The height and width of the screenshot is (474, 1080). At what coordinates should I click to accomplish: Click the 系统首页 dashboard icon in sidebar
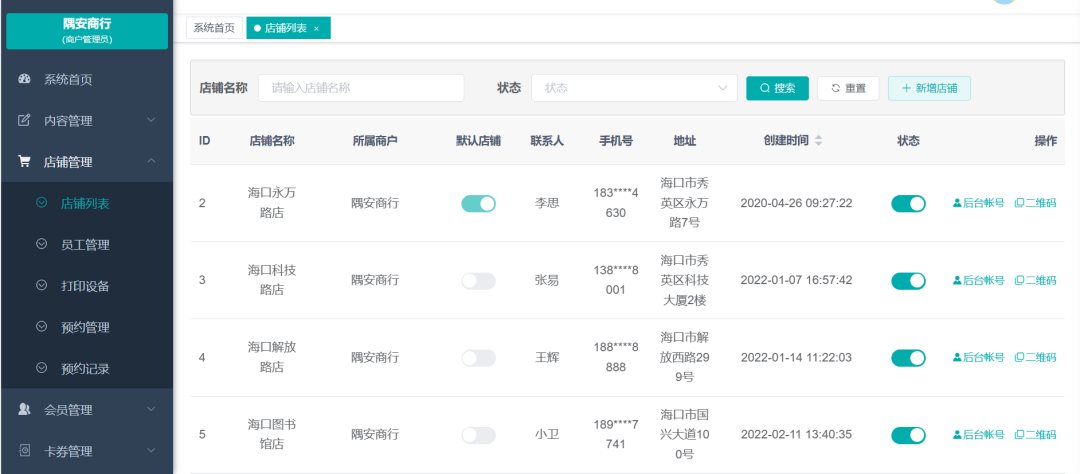[25, 79]
